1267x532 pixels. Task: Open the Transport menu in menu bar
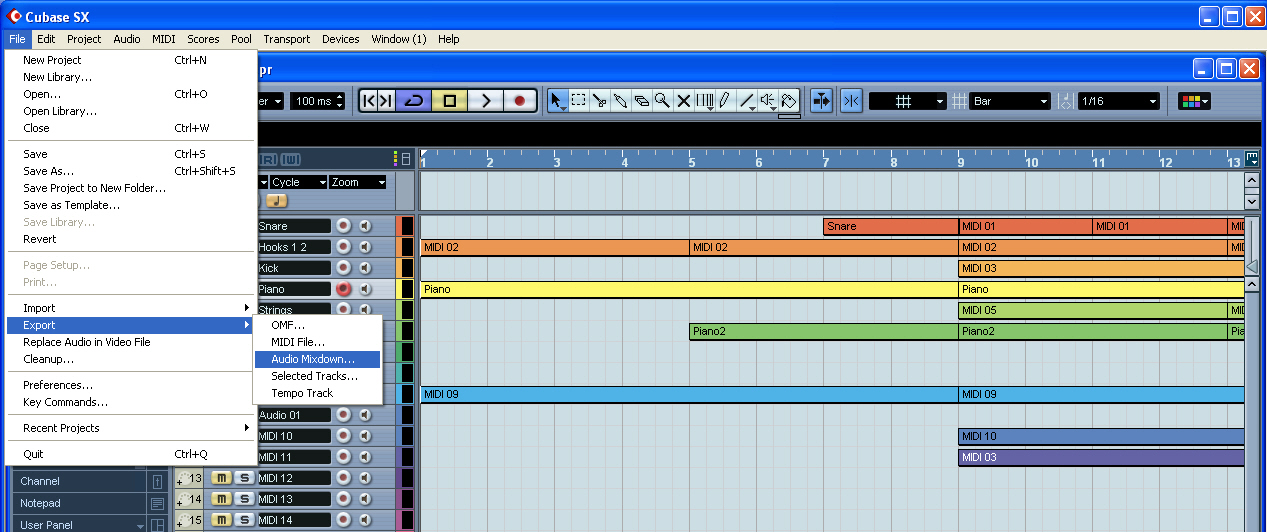coord(287,39)
